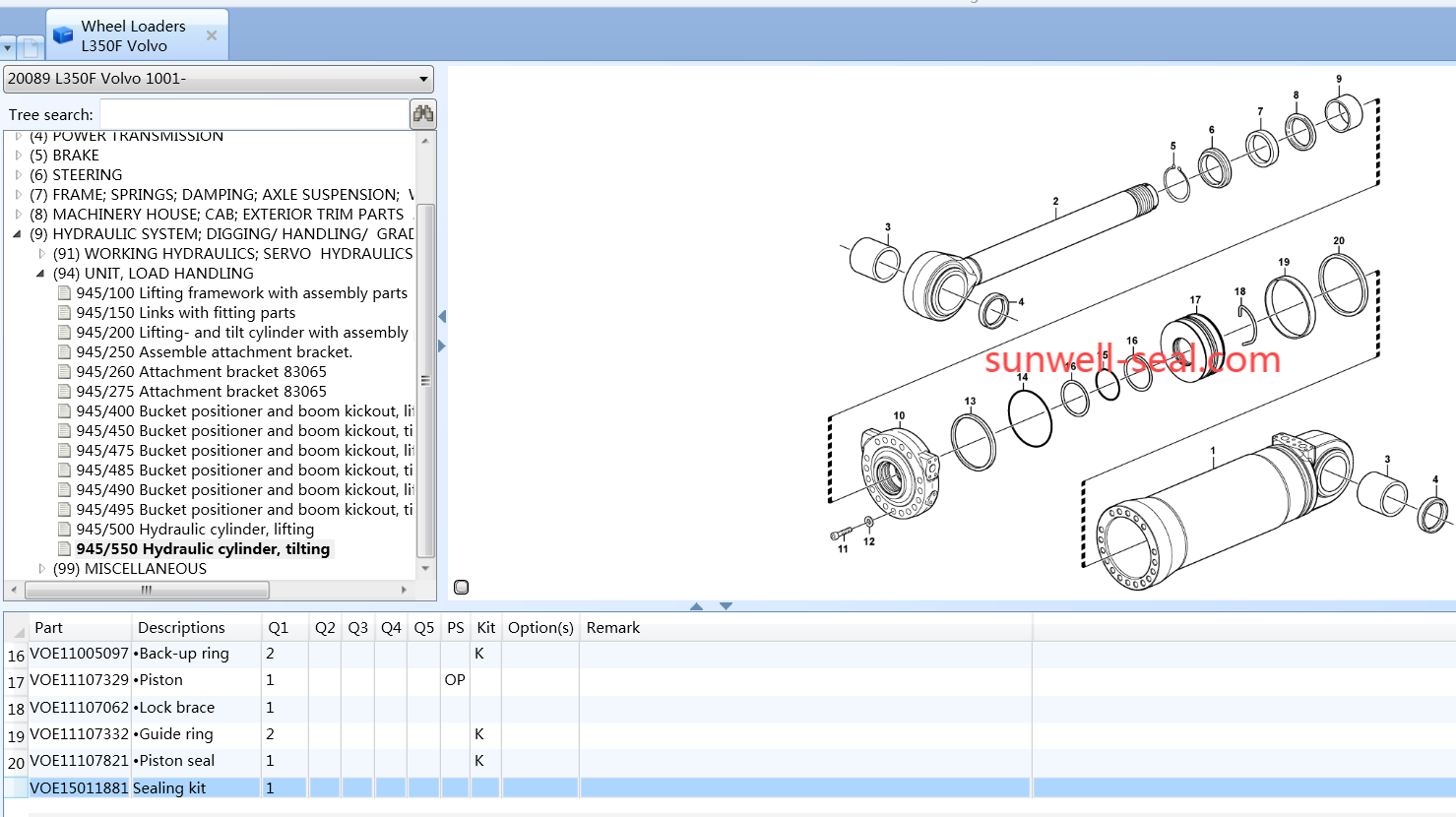Close the Wheel Loaders L350F Volvo tab
The width and height of the screenshot is (1456, 817).
click(x=212, y=35)
